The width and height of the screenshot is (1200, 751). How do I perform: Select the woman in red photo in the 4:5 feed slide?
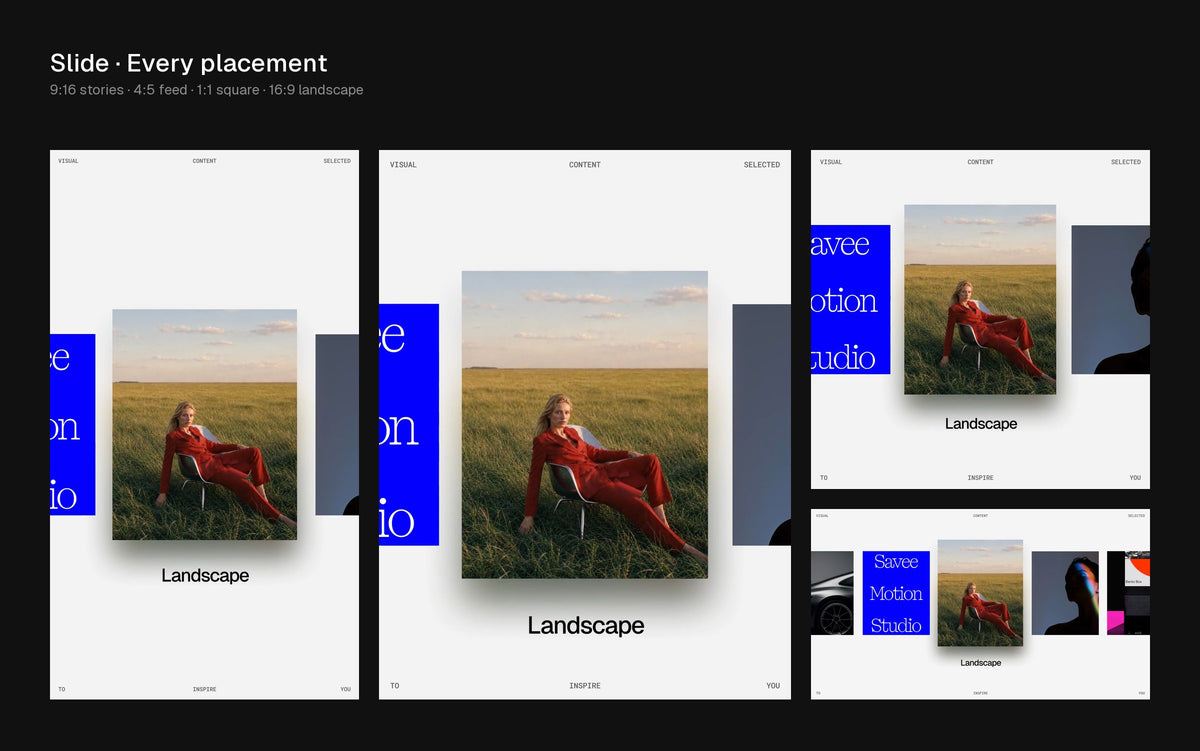[584, 424]
